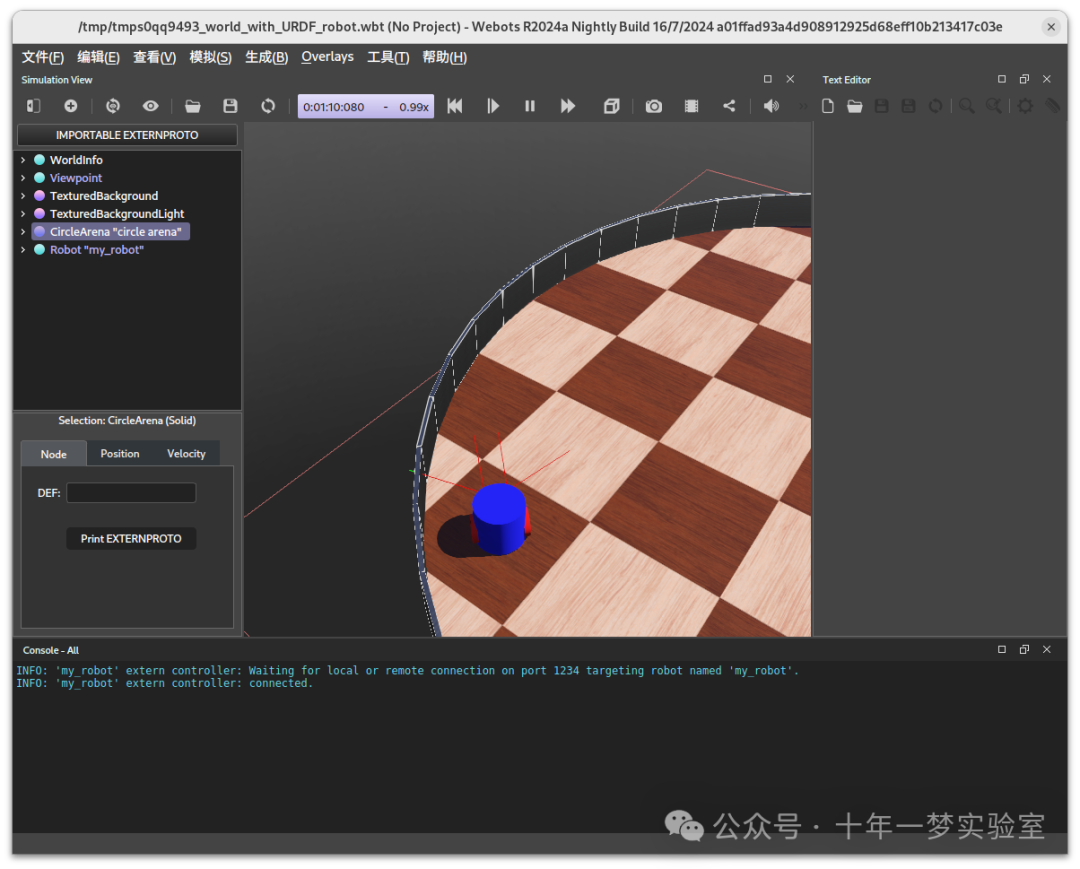Create a new file in Text Editor
Image resolution: width=1080 pixels, height=869 pixels.
pyautogui.click(x=828, y=106)
